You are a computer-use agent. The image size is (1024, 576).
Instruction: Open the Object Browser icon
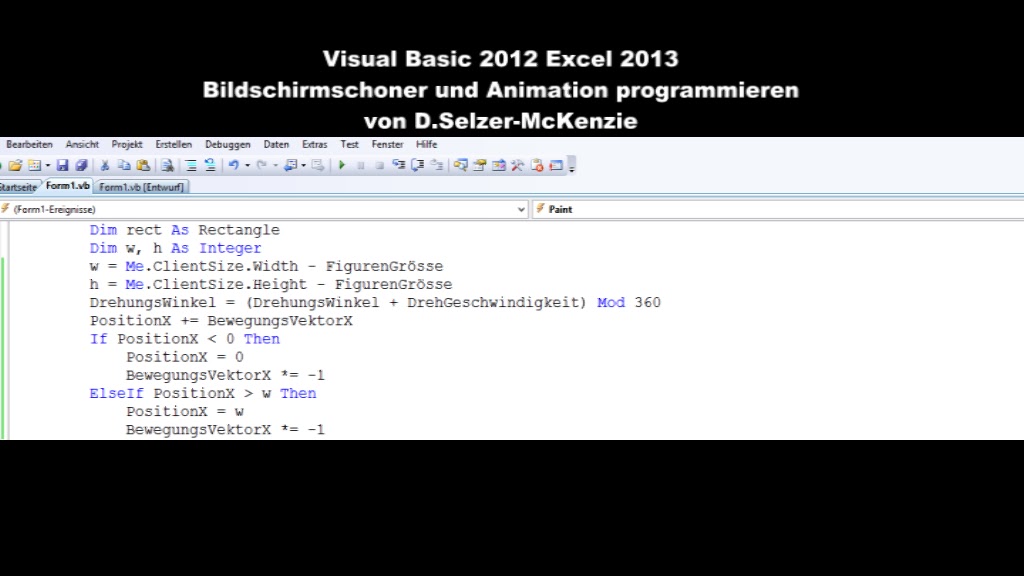tap(499, 166)
